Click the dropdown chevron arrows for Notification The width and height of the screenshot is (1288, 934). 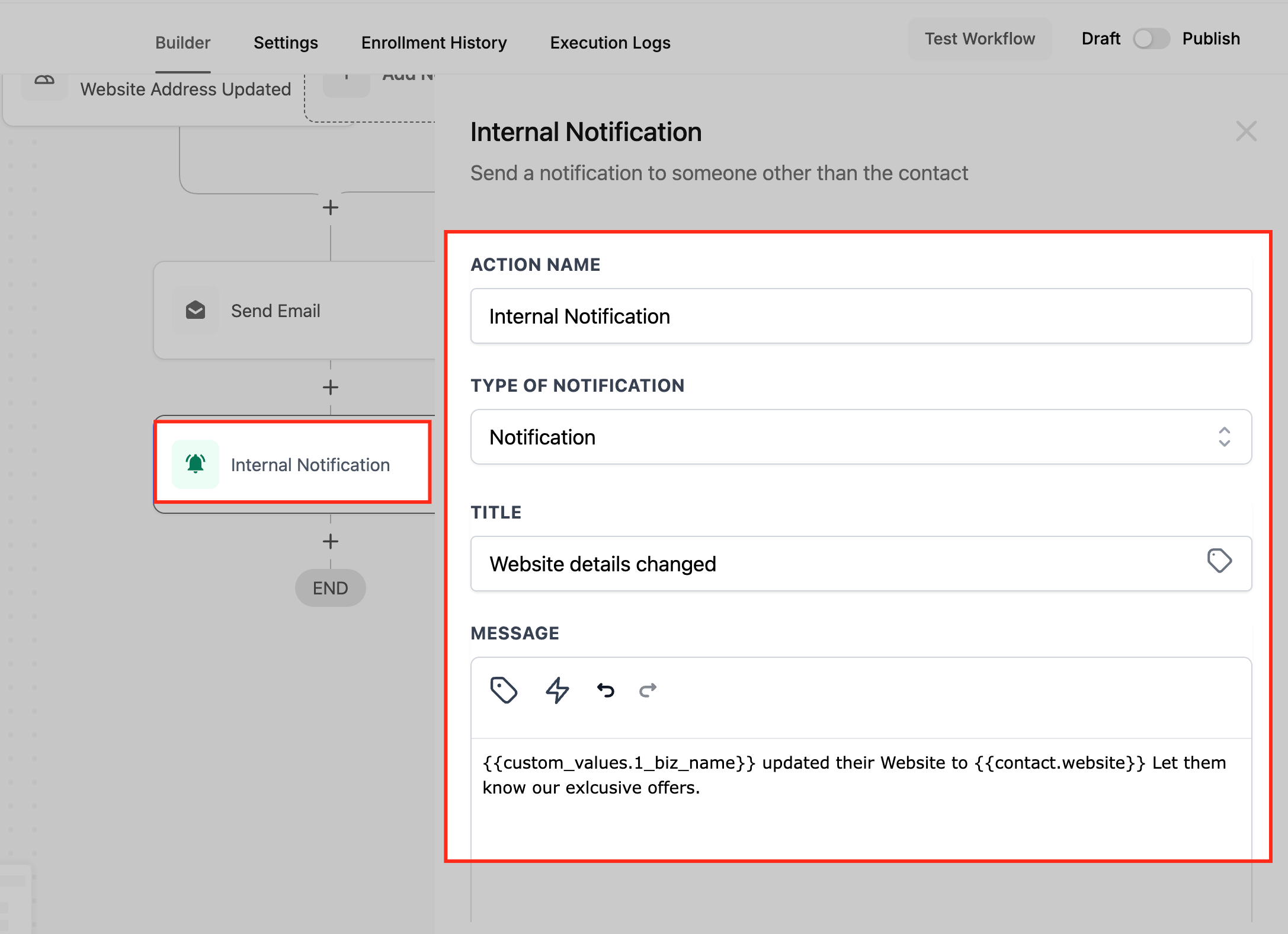tap(1224, 437)
